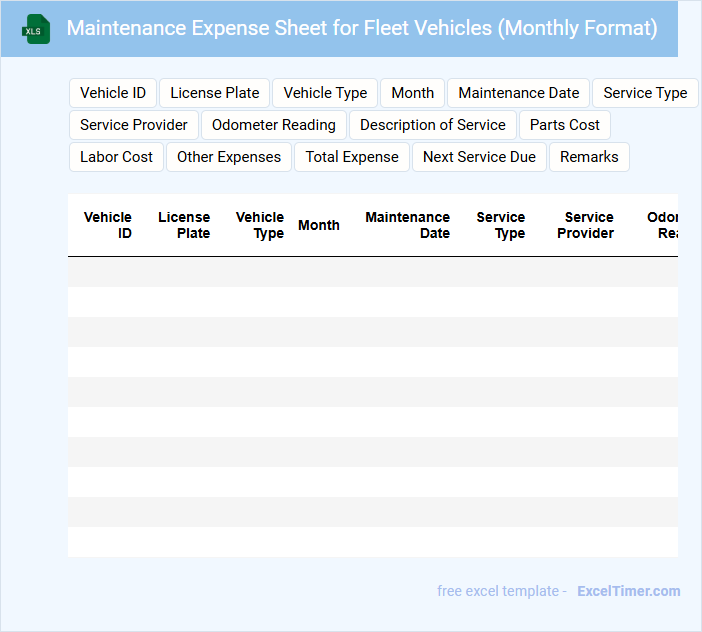The width and height of the screenshot is (702, 632).
Task: Click the Next Service Due tag
Action: tap(479, 157)
